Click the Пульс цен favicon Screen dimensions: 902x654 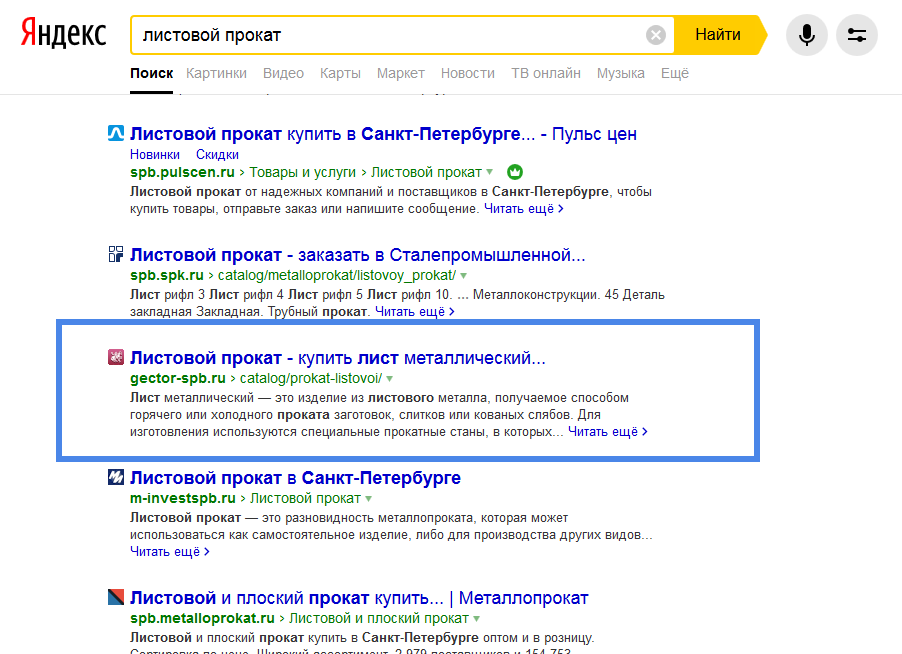click(x=116, y=133)
